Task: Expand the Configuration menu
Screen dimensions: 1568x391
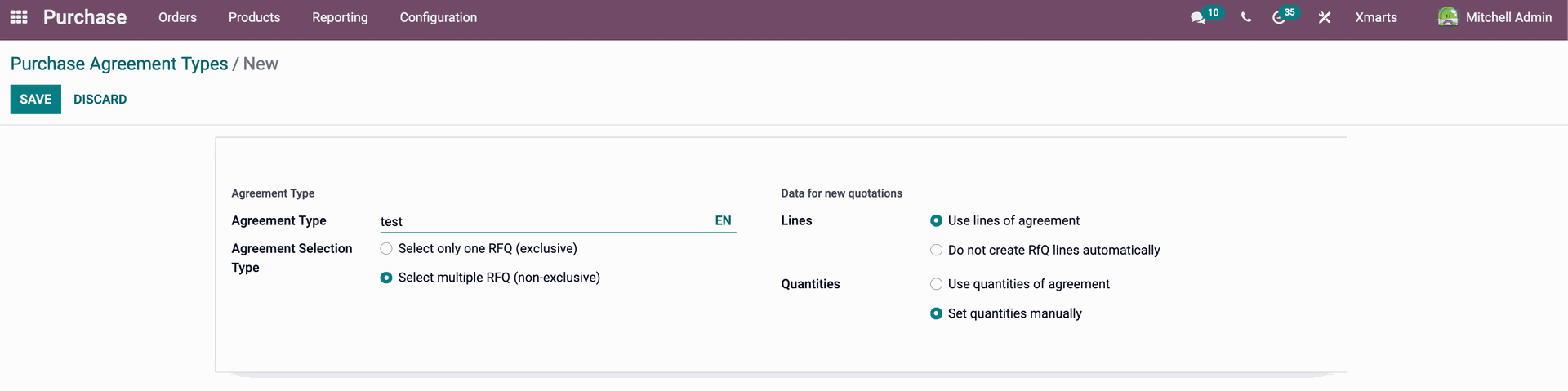Action: point(439,17)
